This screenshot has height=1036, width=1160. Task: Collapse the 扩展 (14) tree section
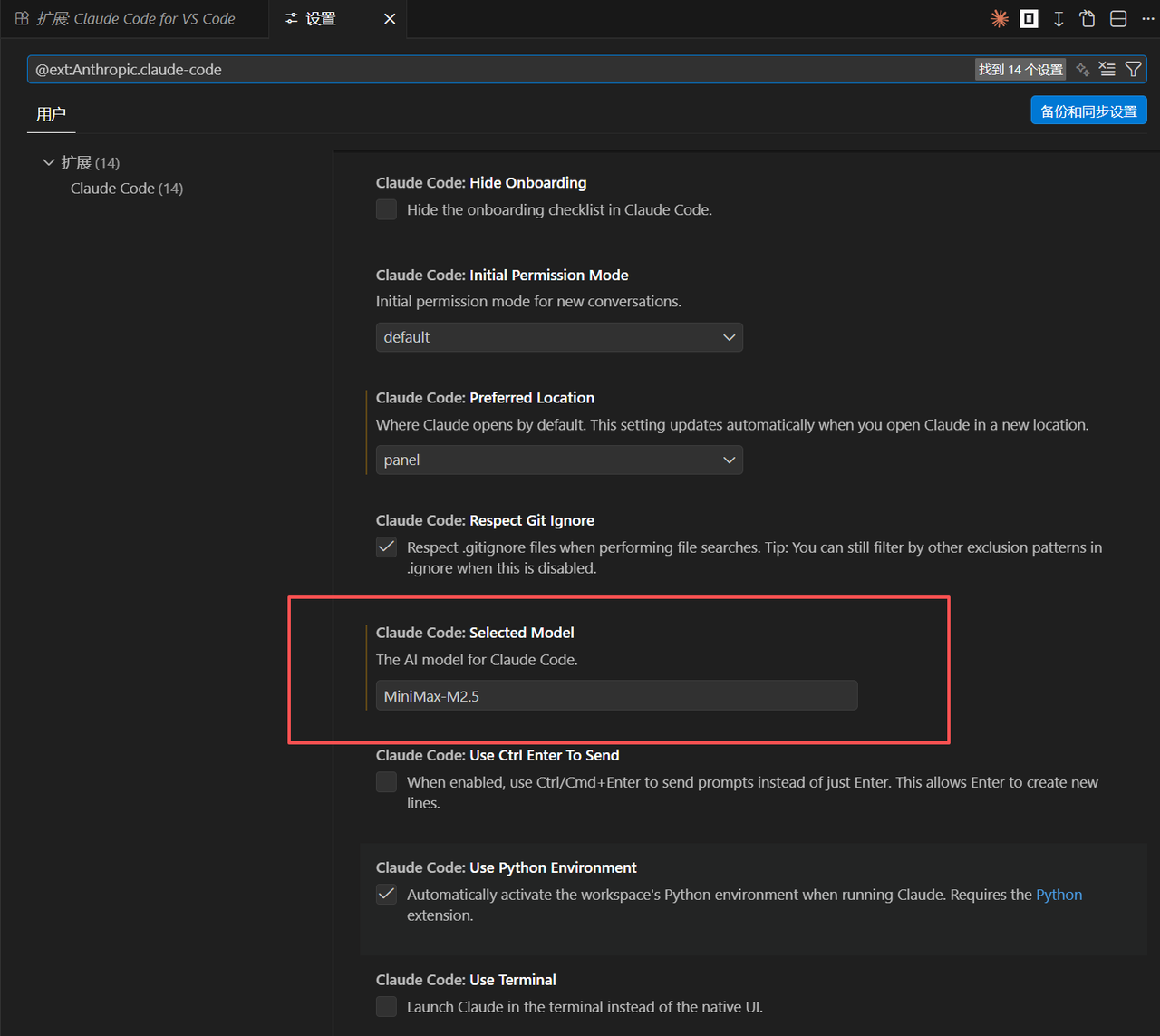49,162
